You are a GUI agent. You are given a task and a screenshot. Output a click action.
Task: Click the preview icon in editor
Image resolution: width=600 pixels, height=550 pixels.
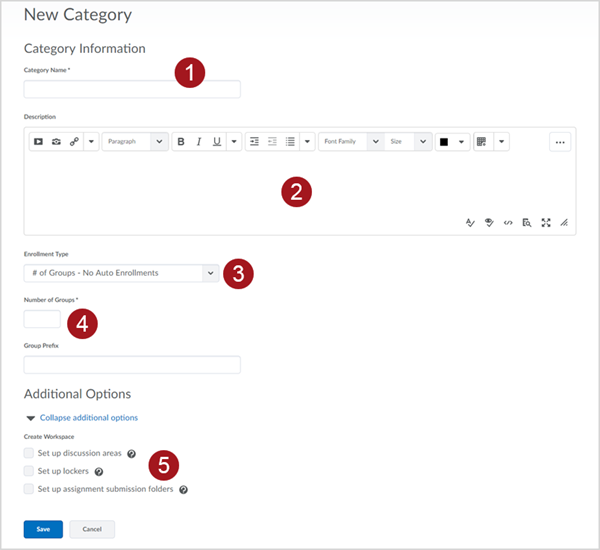point(527,223)
